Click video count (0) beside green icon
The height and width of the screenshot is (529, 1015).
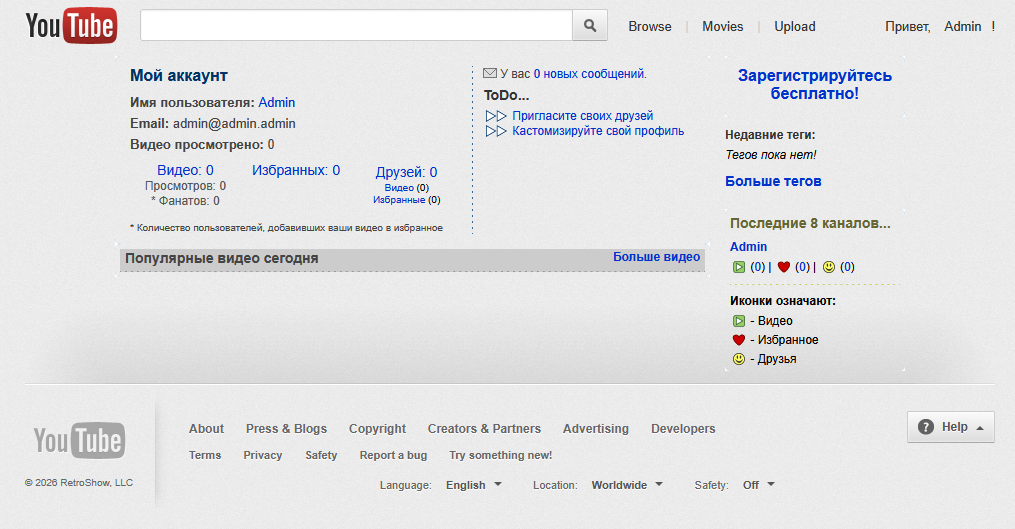coord(757,267)
